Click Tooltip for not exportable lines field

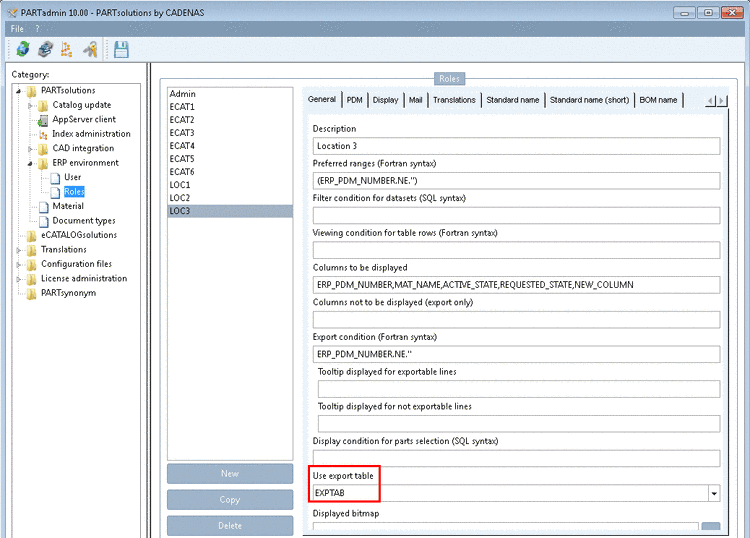pos(519,424)
